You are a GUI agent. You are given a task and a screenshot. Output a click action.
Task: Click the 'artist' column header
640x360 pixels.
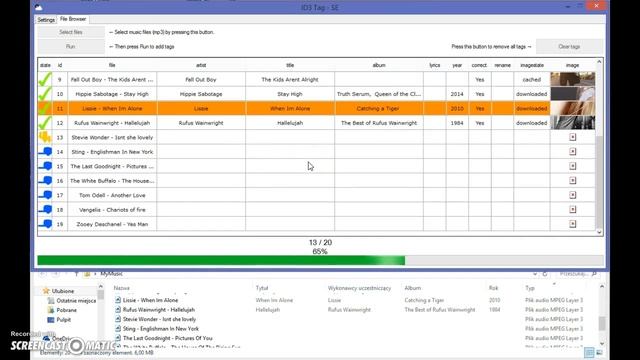coord(201,65)
